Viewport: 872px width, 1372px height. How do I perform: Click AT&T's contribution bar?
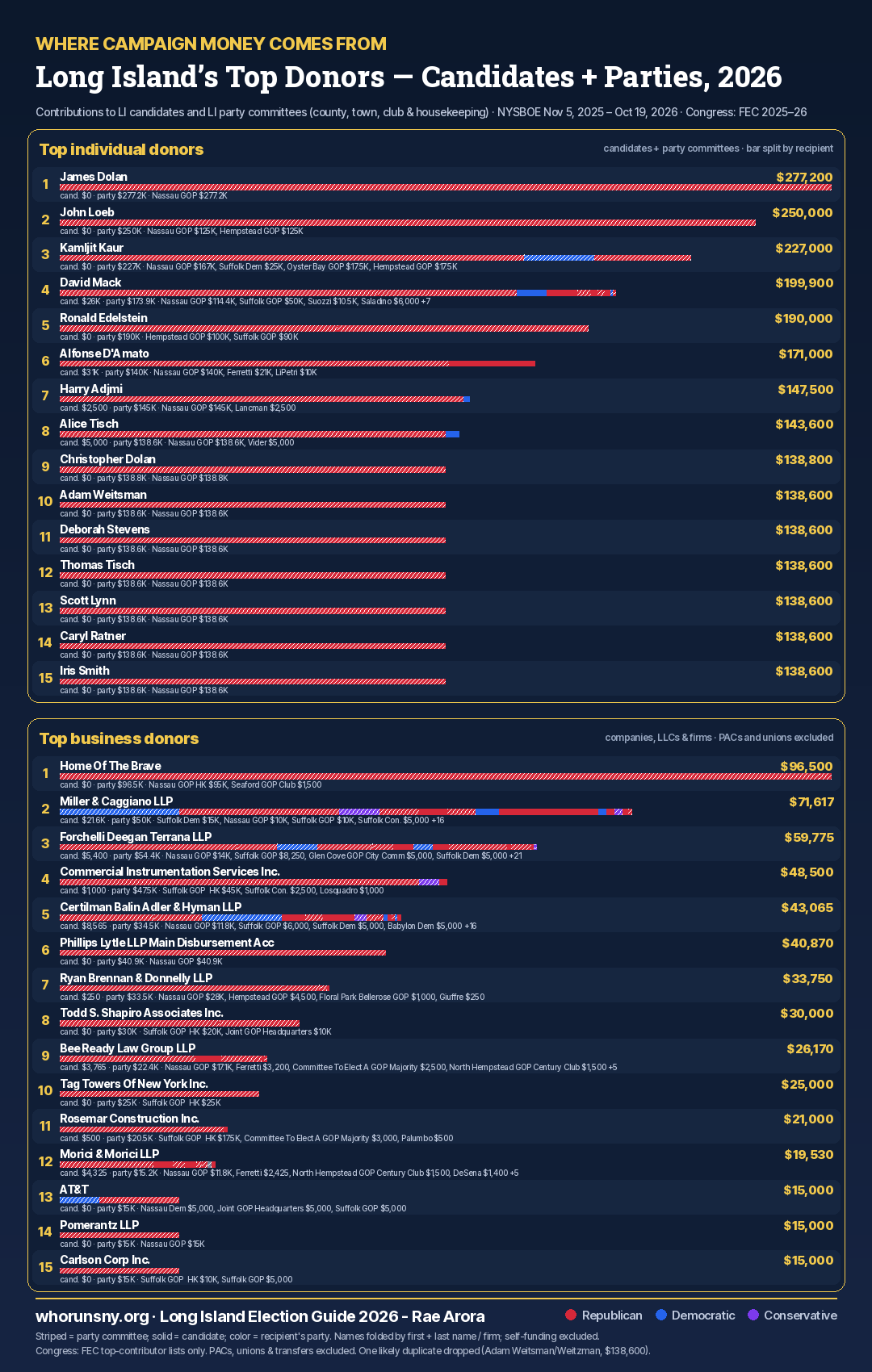(x=119, y=1200)
